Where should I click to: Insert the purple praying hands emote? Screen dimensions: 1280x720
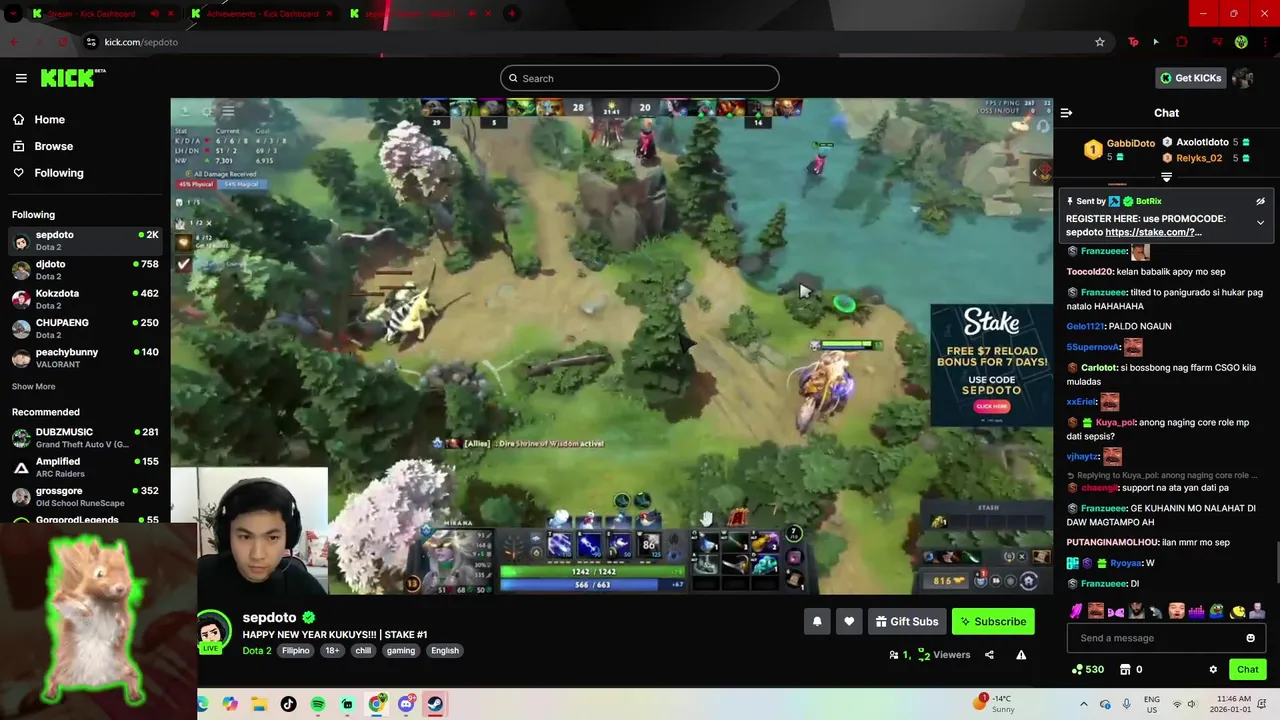tap(1076, 611)
